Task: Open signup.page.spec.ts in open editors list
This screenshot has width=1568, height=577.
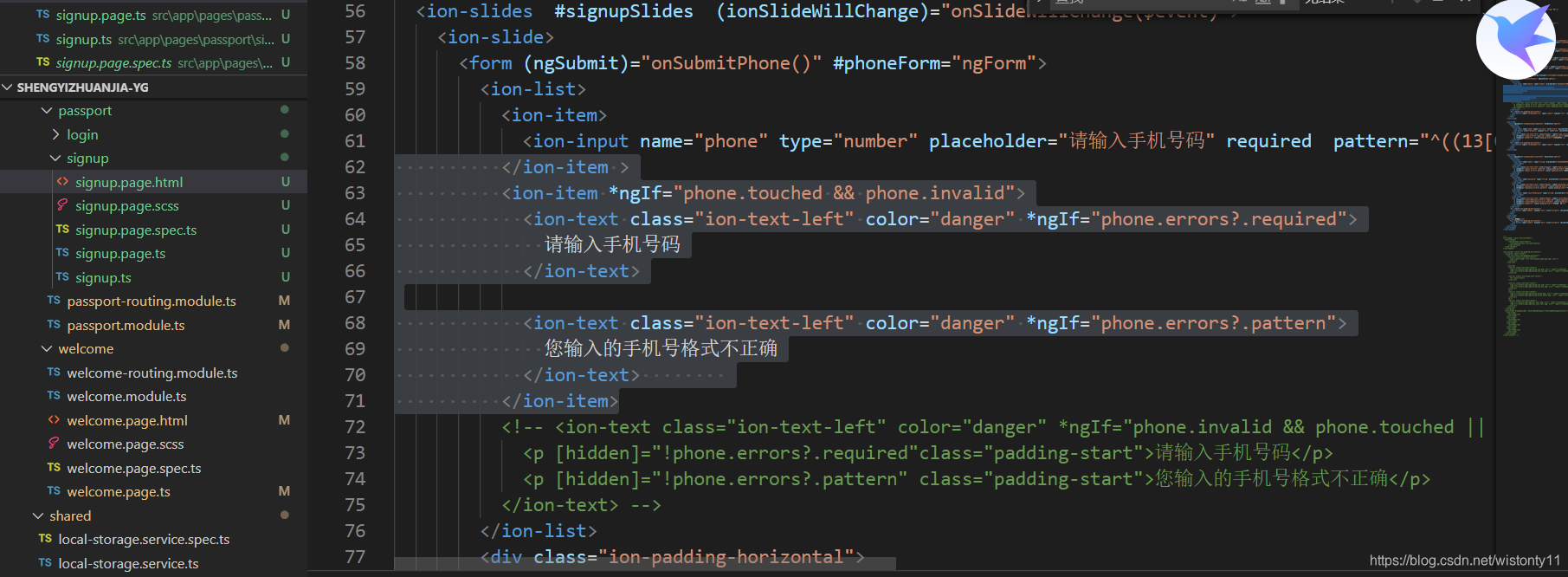Action: coord(153,62)
